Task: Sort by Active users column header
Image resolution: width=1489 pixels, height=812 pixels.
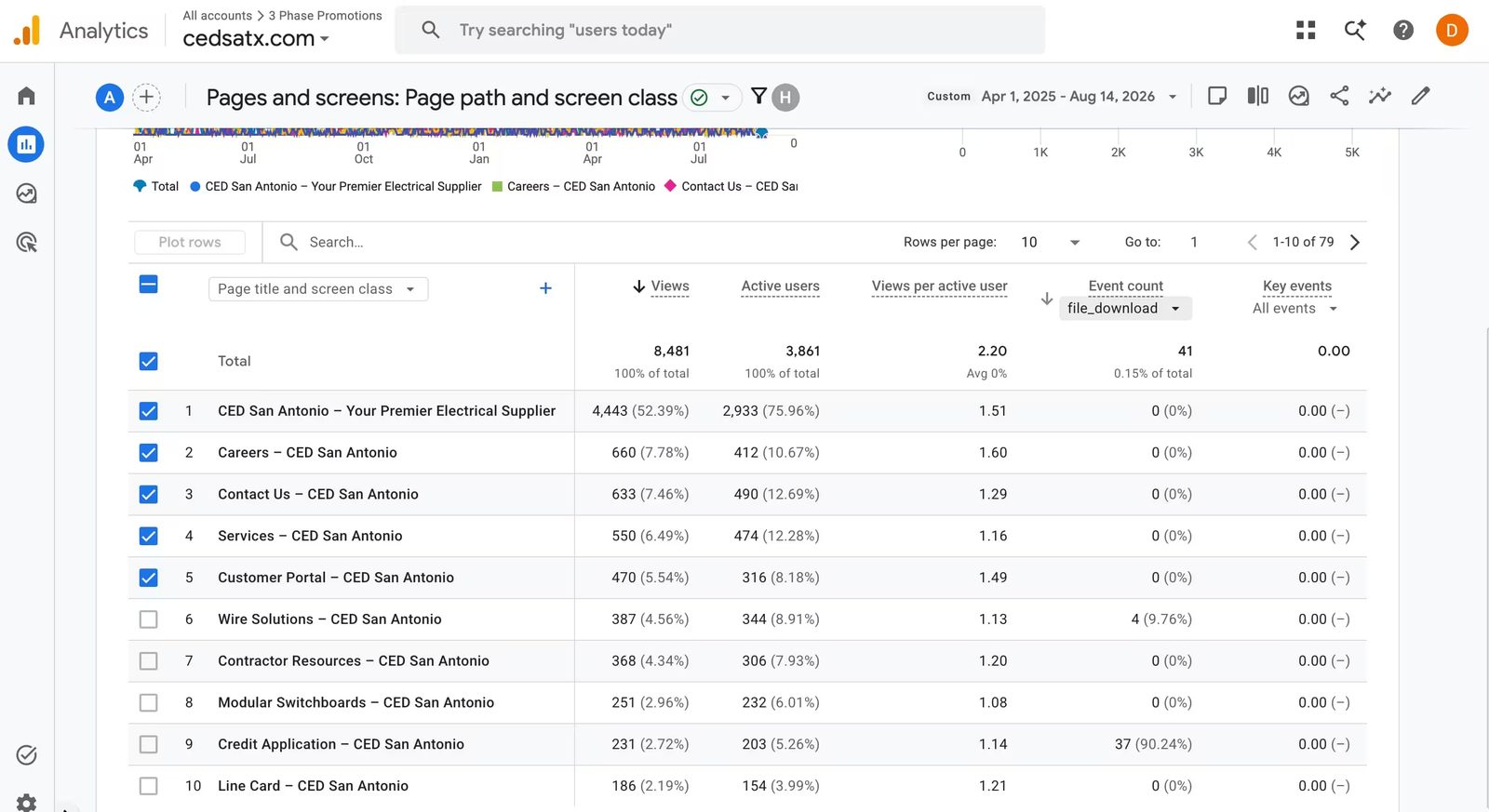Action: (x=780, y=286)
